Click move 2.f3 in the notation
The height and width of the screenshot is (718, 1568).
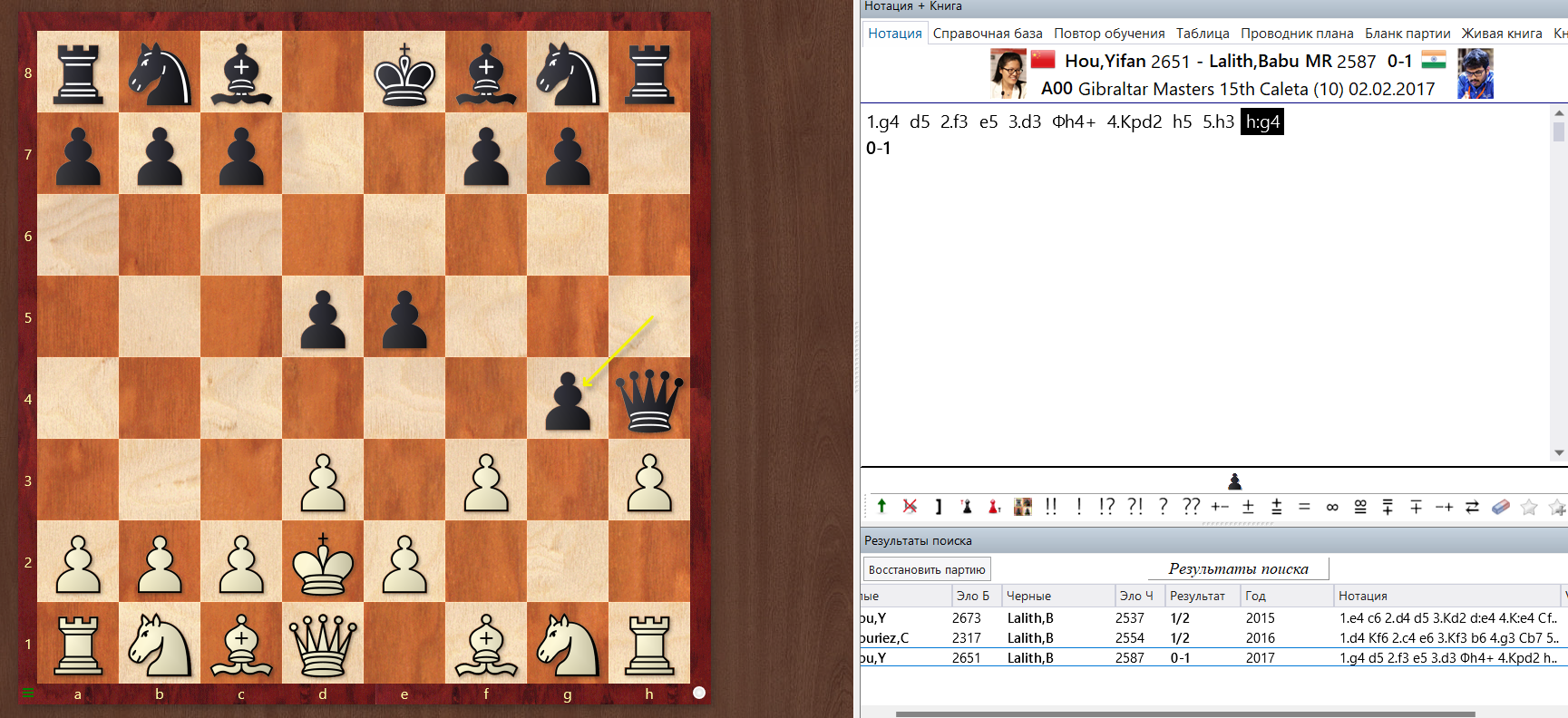click(x=954, y=121)
